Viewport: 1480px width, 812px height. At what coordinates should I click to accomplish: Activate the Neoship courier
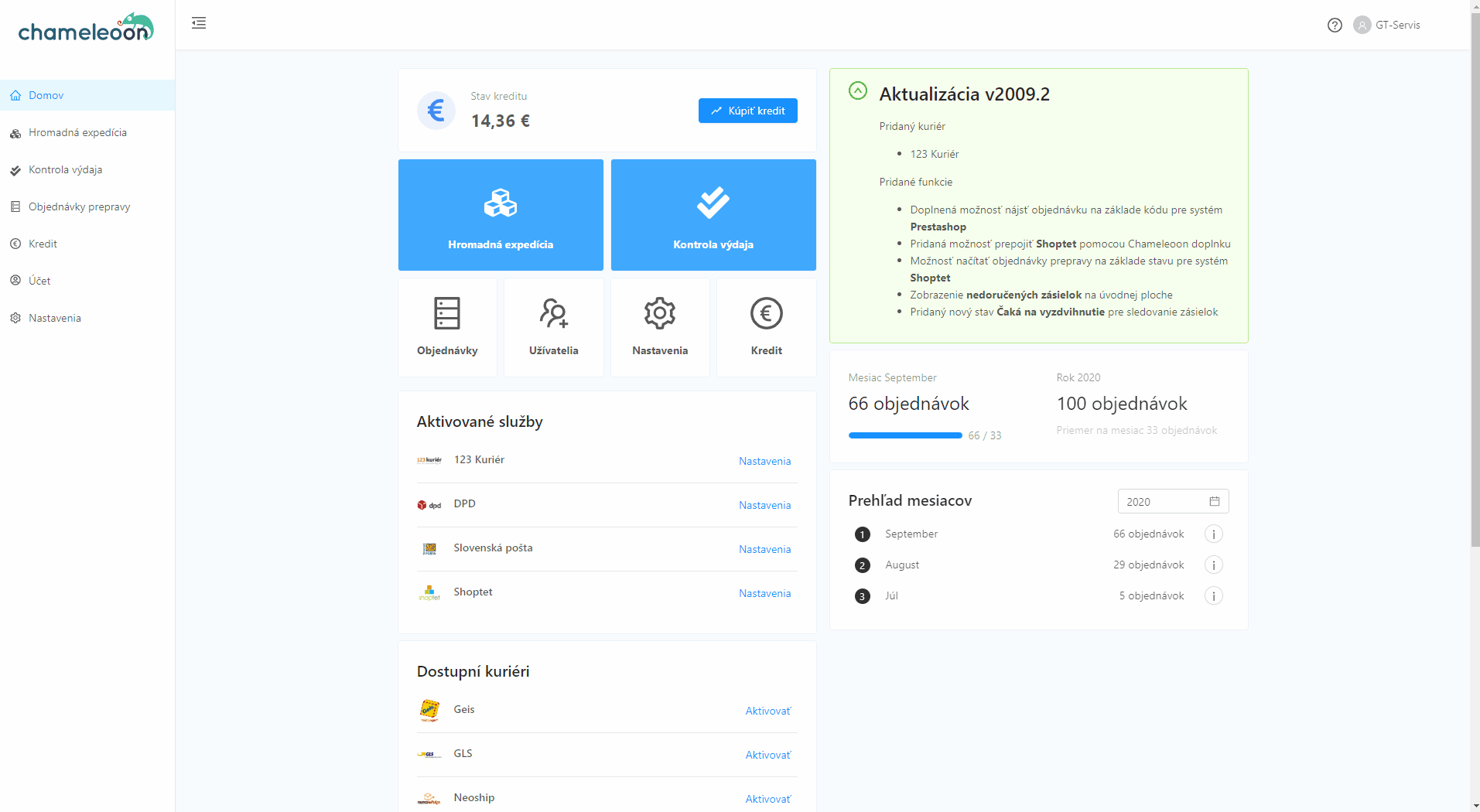point(767,799)
